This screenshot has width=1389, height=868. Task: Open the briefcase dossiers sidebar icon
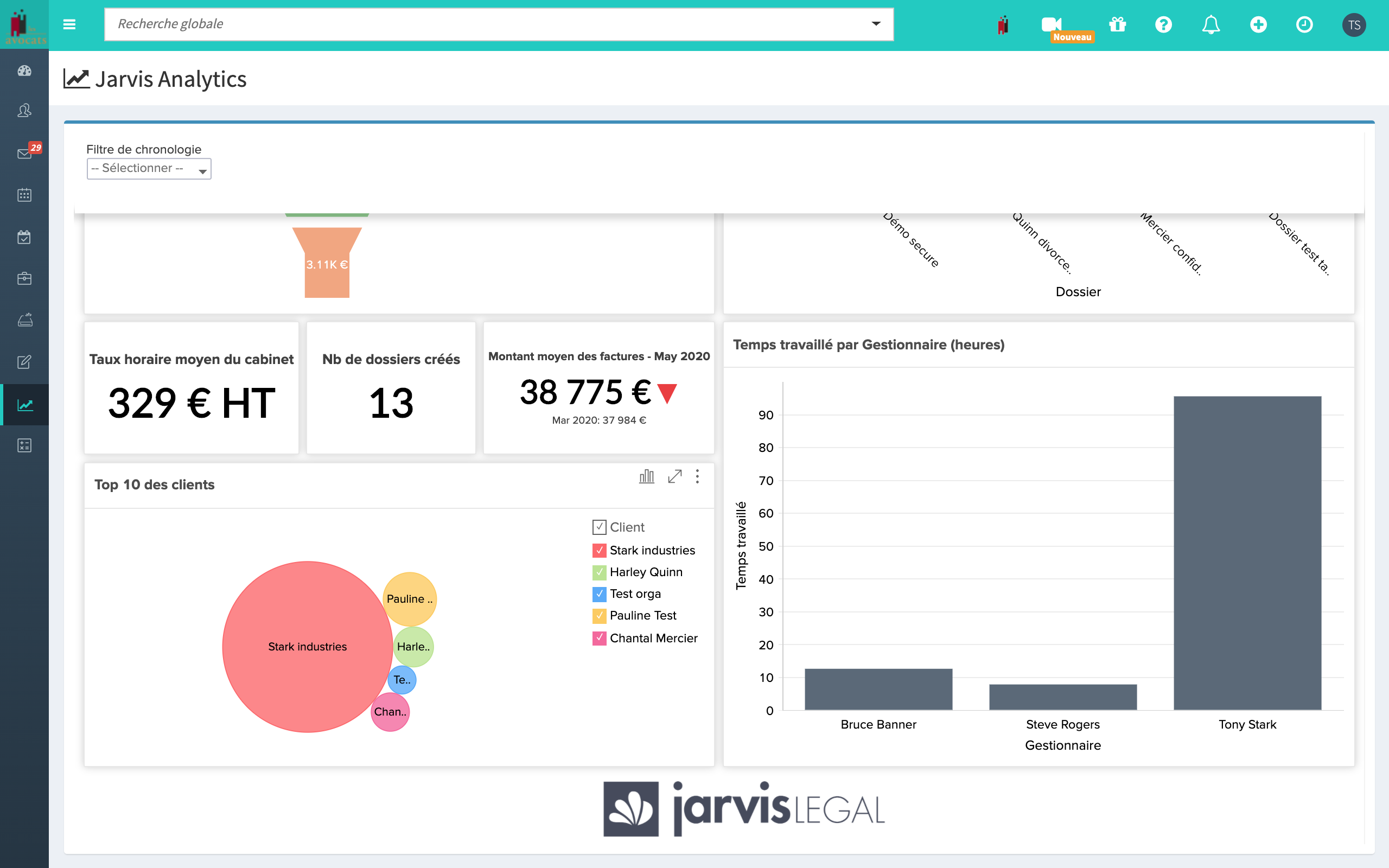click(x=24, y=278)
